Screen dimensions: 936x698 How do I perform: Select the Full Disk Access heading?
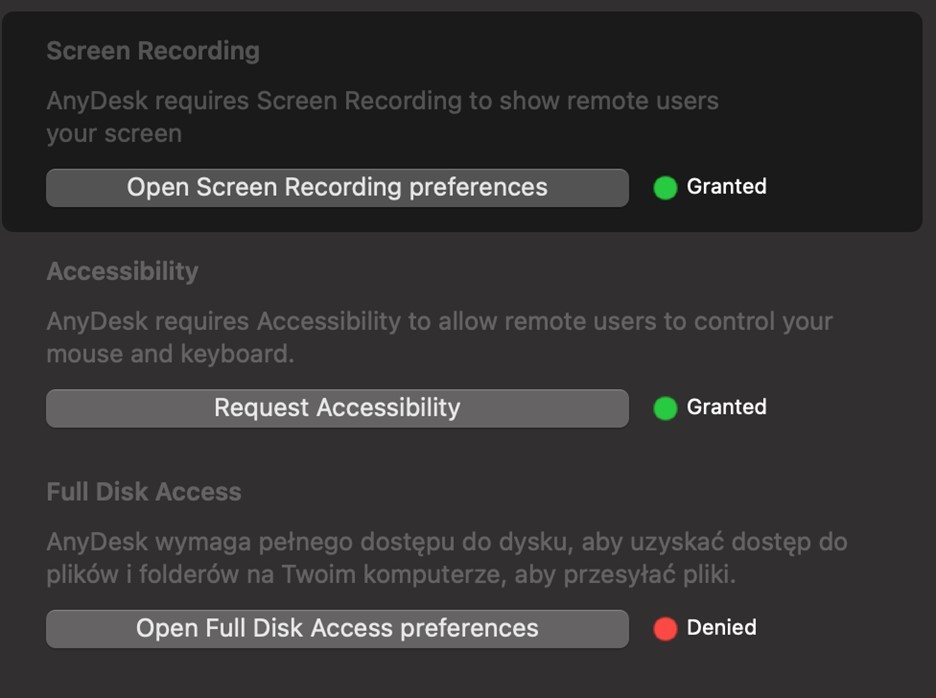[x=144, y=492]
